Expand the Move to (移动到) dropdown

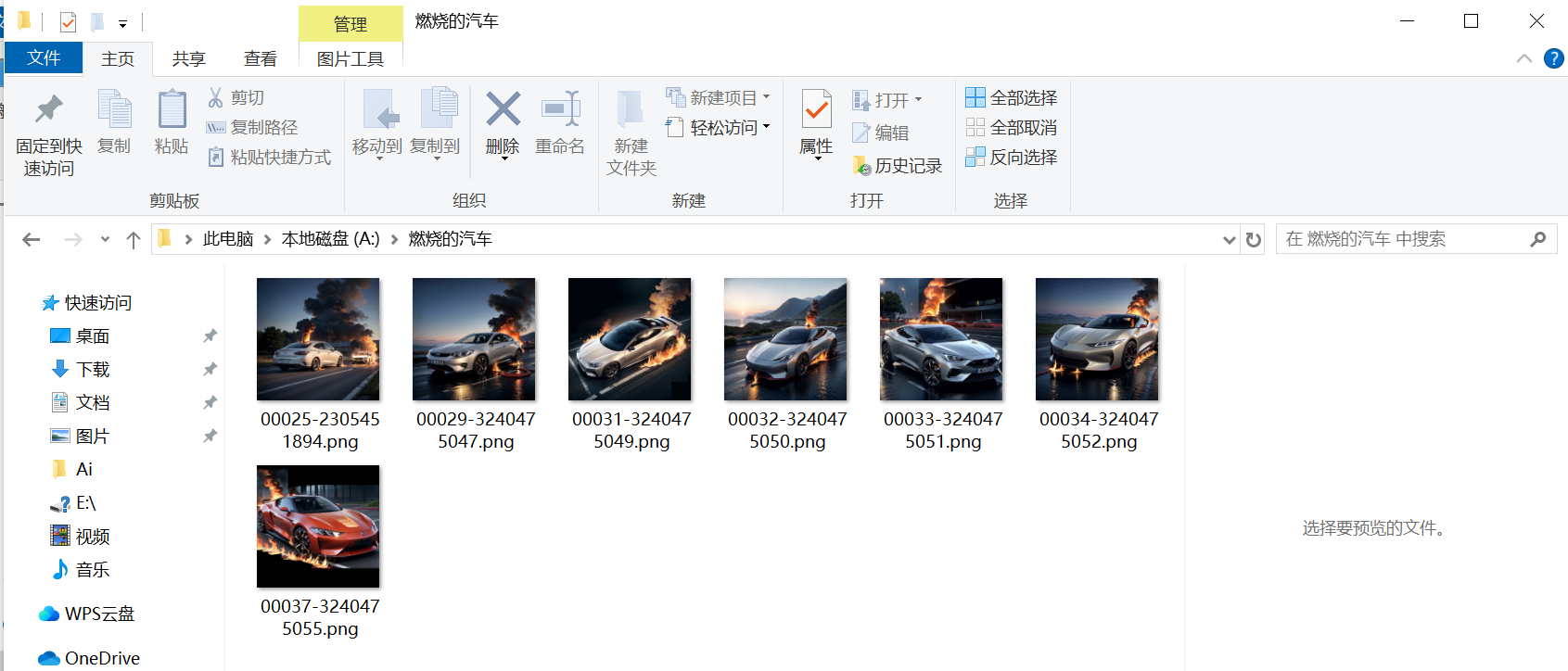click(x=378, y=158)
